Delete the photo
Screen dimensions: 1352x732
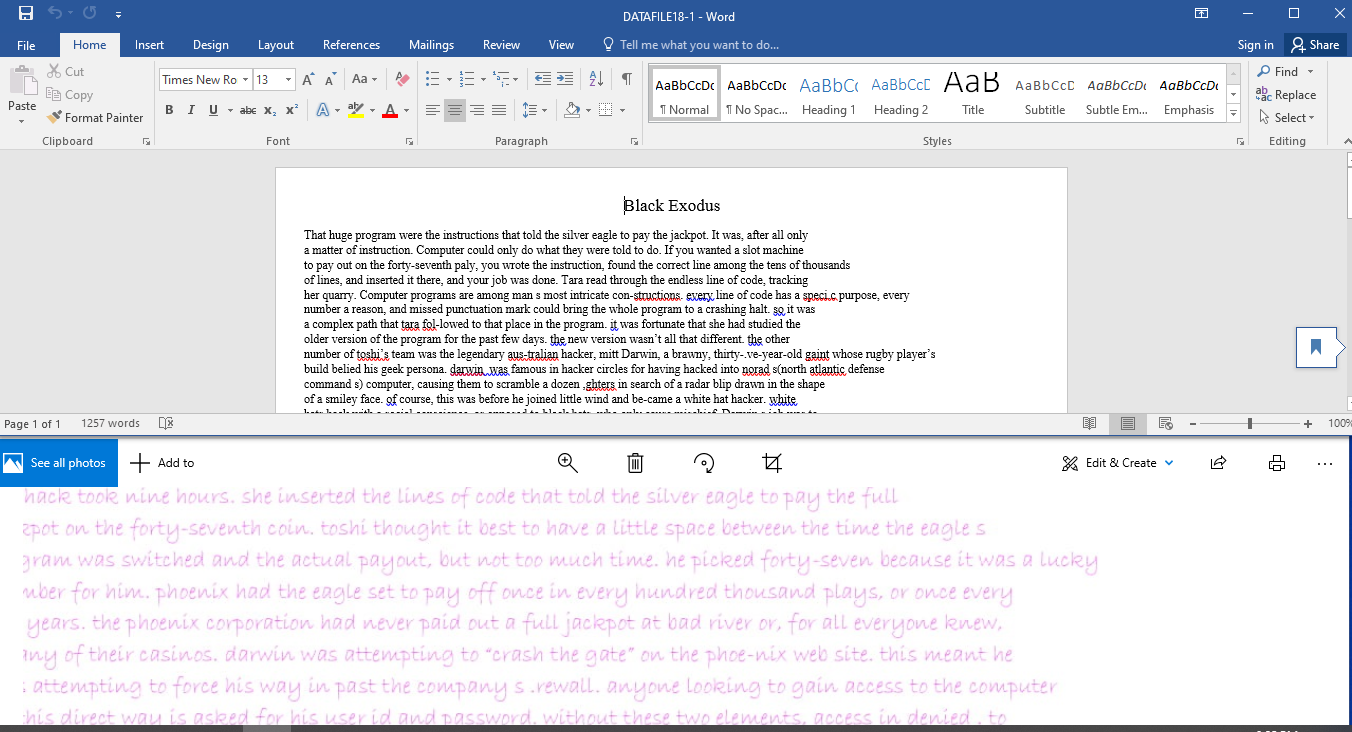pos(635,462)
